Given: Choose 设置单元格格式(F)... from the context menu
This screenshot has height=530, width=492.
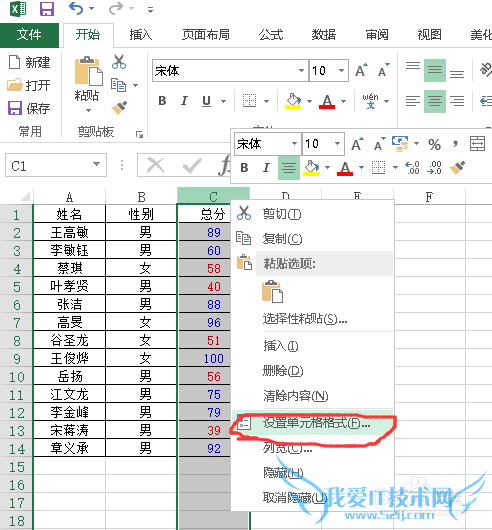Looking at the screenshot, I should coord(313,423).
